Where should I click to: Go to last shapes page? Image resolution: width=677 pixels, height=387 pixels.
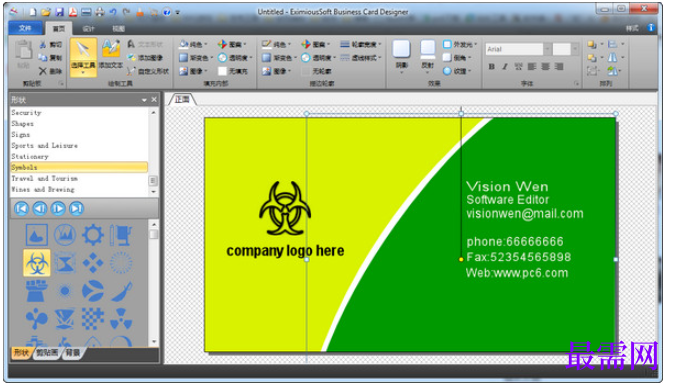coord(76,209)
